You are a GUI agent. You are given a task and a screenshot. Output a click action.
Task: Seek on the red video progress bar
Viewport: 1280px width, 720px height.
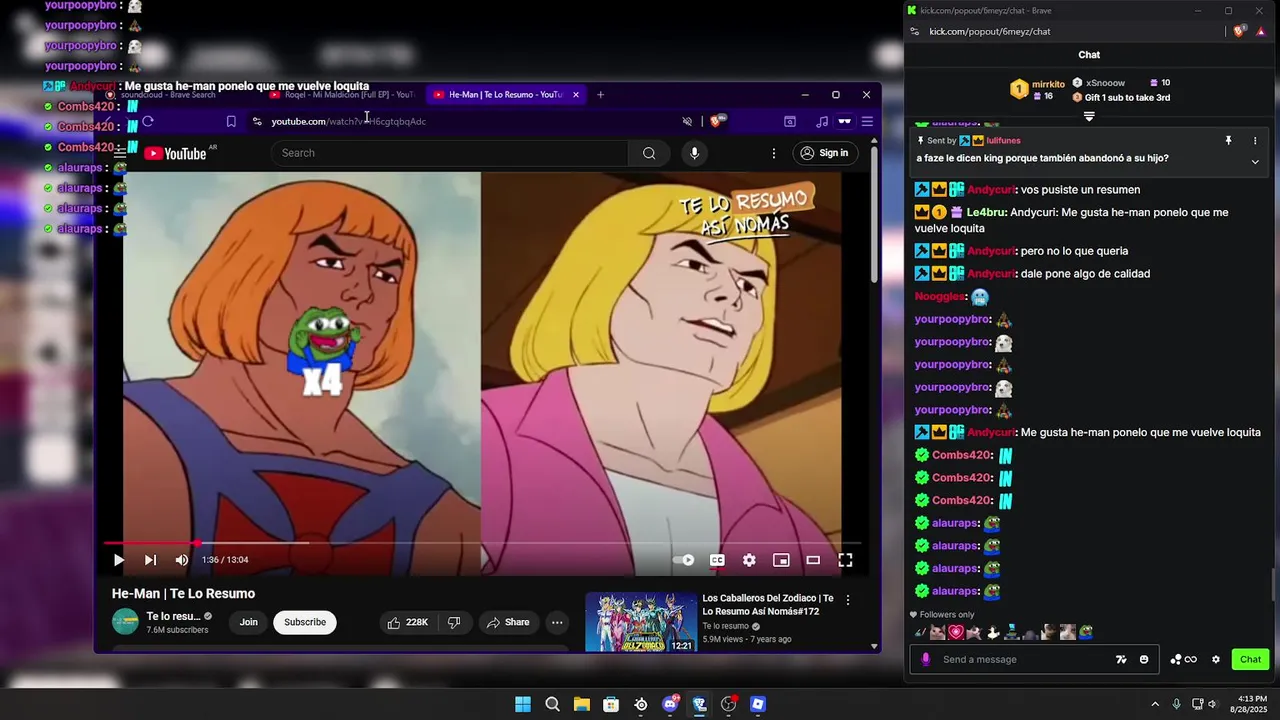[482, 543]
